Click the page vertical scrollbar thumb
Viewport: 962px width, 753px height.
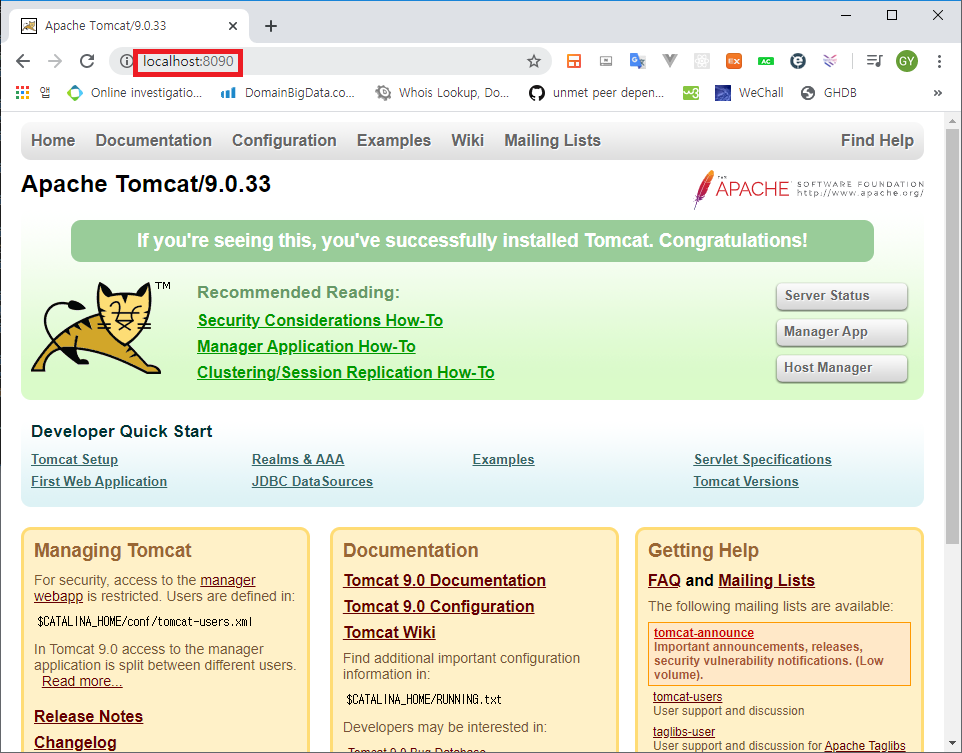point(952,336)
